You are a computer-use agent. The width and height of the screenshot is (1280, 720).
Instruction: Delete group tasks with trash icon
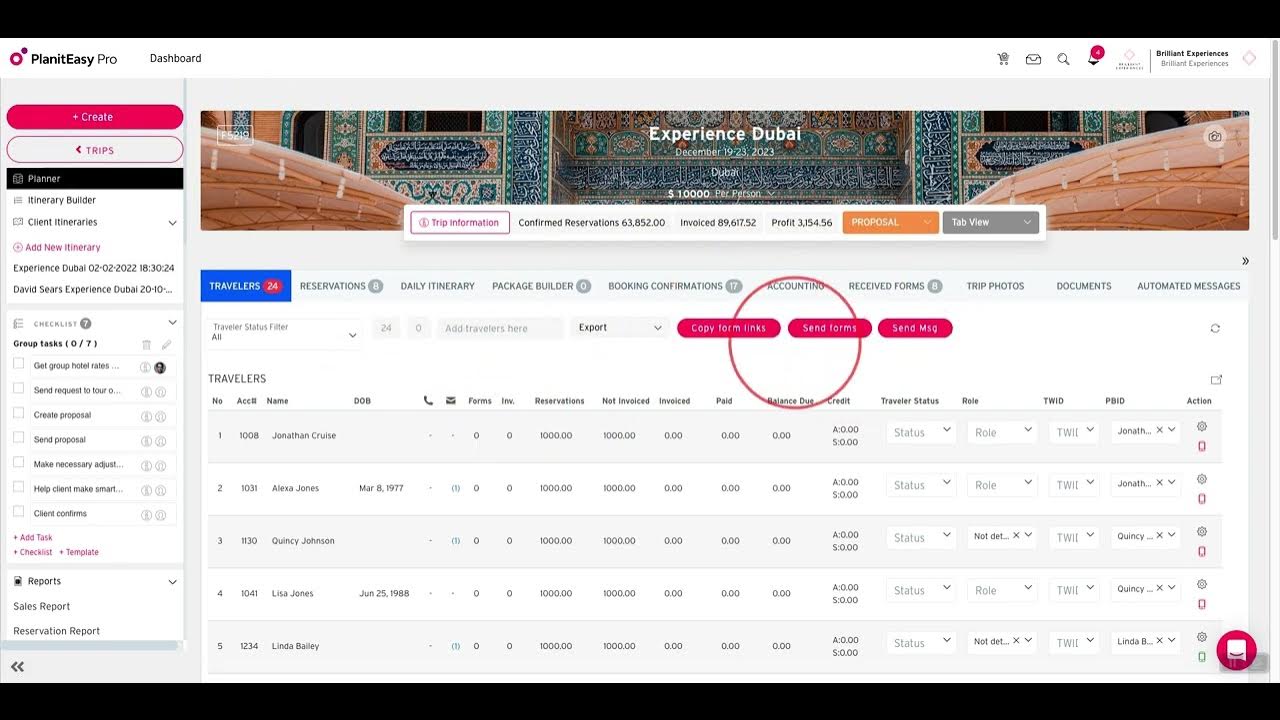pyautogui.click(x=146, y=344)
